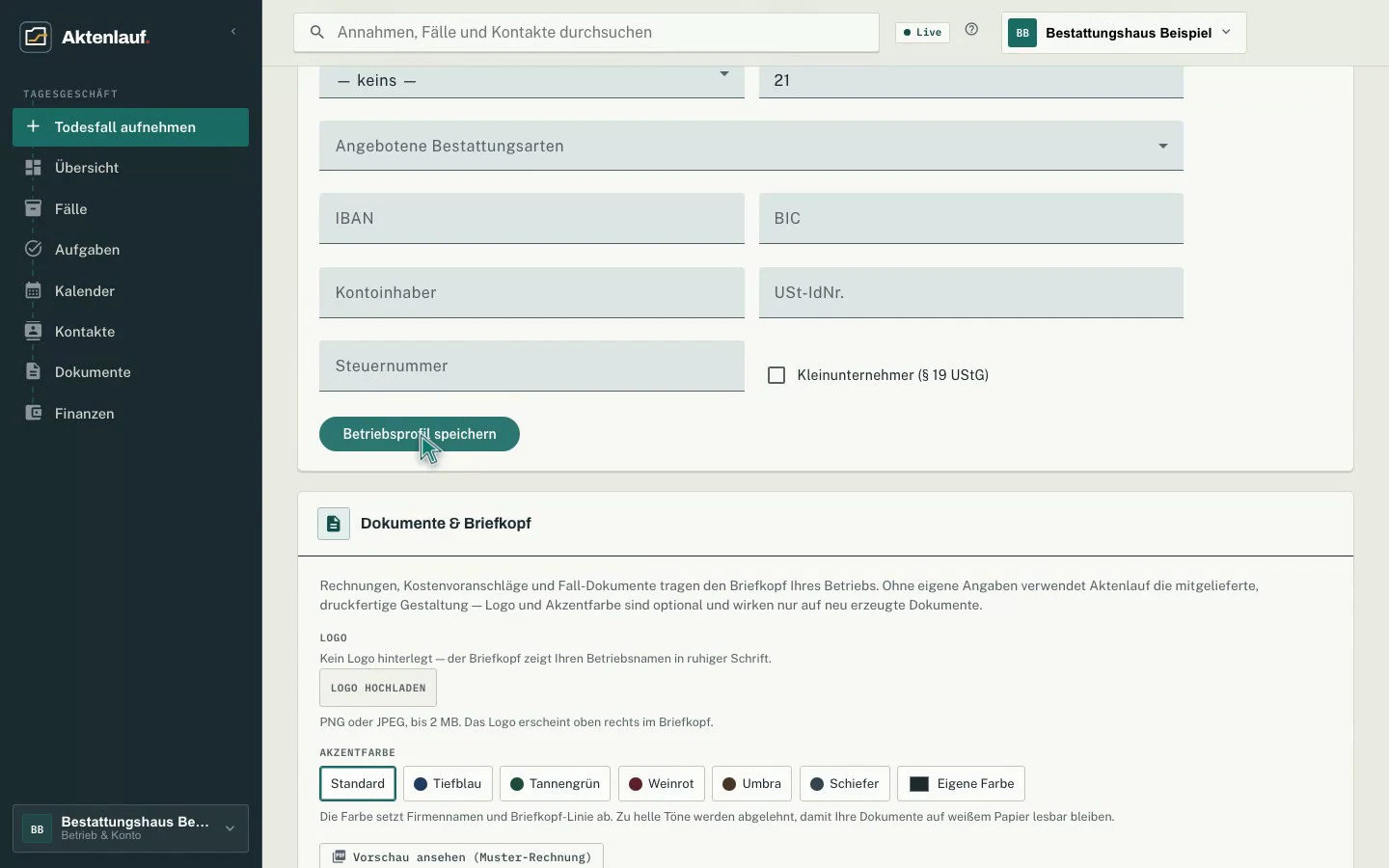1389x868 pixels.
Task: Toggle the Kleinunternehmer (§ 19 UStG) checkbox
Action: [776, 375]
